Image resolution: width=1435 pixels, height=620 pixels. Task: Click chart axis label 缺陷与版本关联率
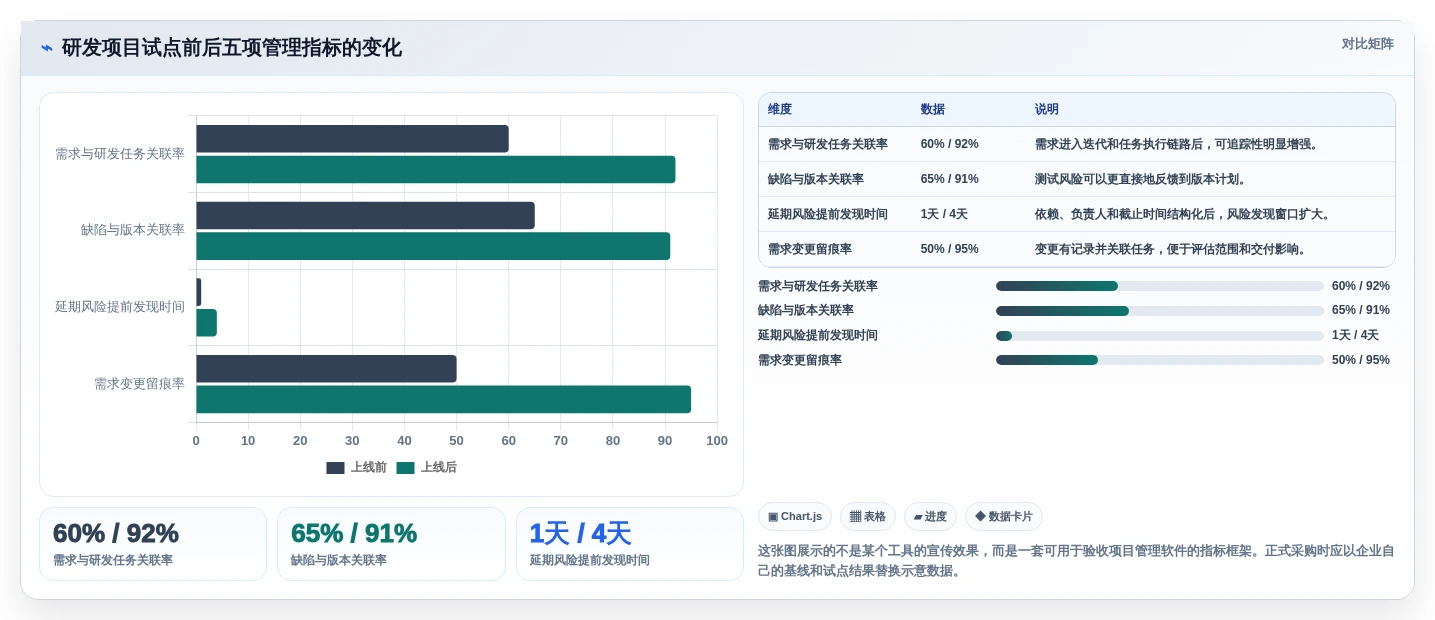tap(133, 230)
